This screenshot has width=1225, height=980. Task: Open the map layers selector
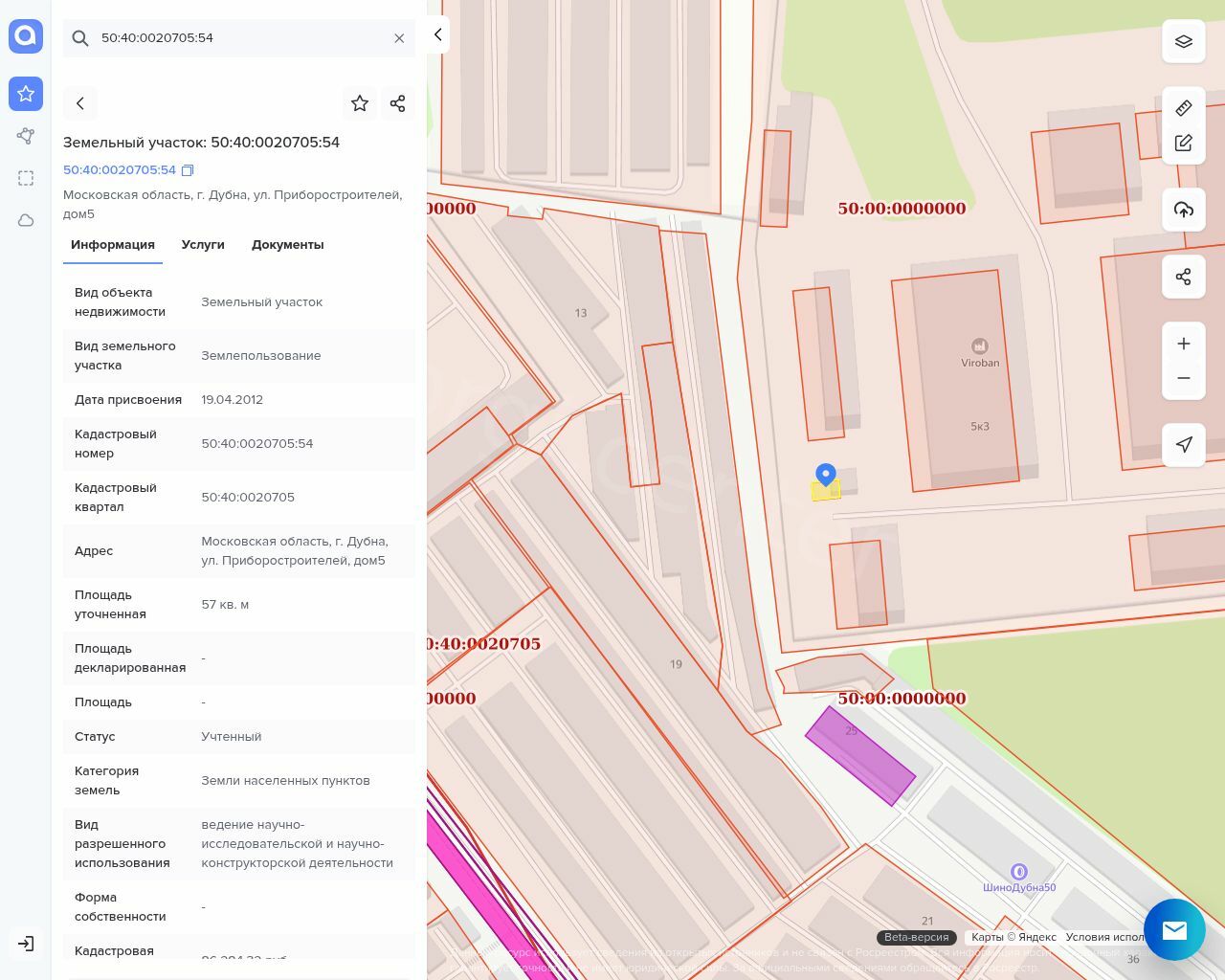(1183, 41)
